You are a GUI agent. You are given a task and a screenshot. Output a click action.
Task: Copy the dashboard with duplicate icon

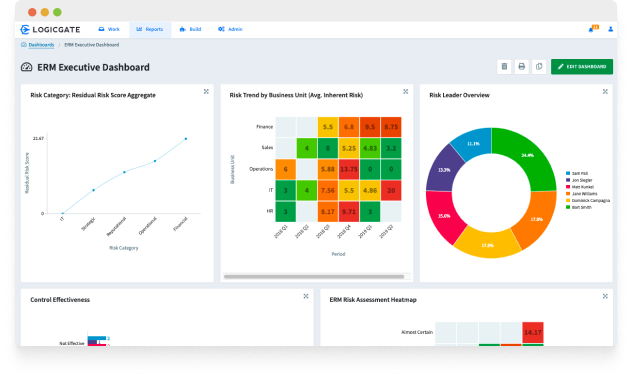(x=539, y=67)
